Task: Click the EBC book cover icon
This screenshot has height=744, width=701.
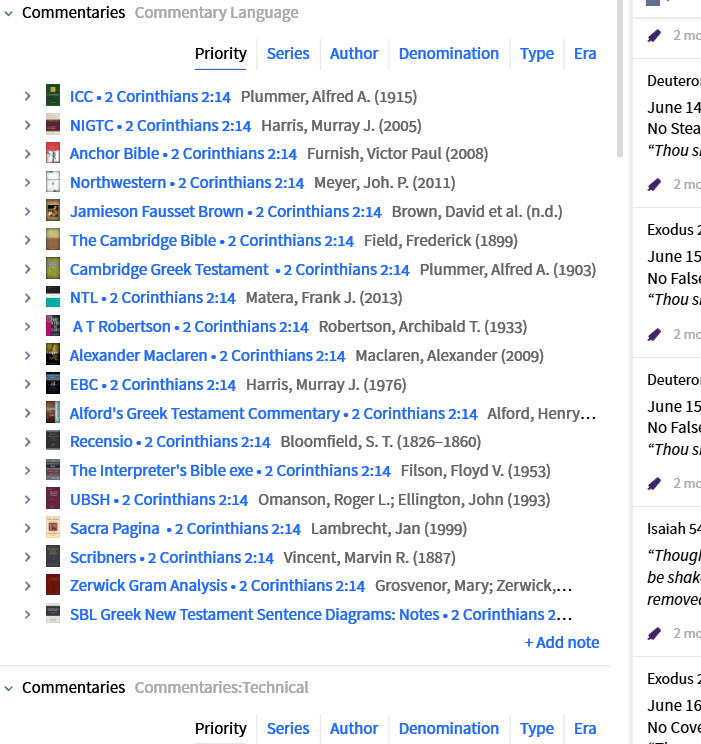Action: pos(53,383)
